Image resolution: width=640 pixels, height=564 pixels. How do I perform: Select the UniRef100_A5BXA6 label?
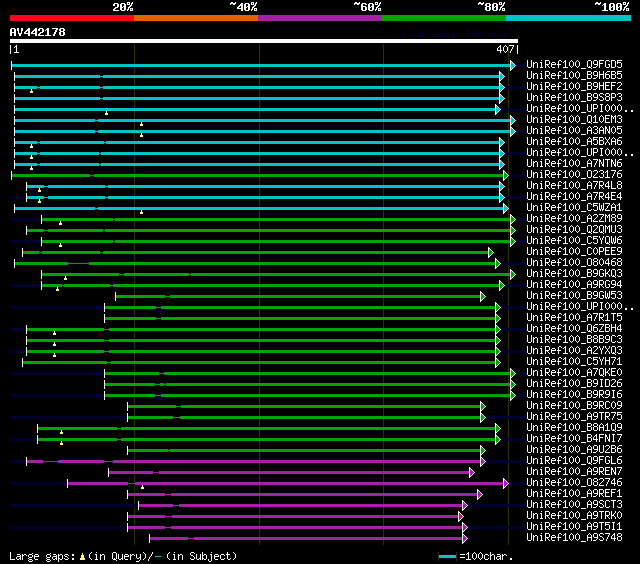(574, 142)
